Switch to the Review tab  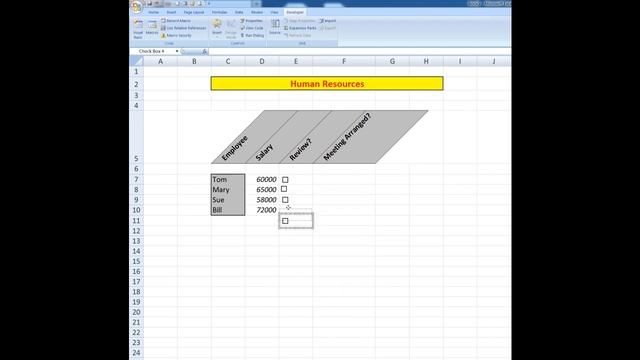[x=257, y=12]
